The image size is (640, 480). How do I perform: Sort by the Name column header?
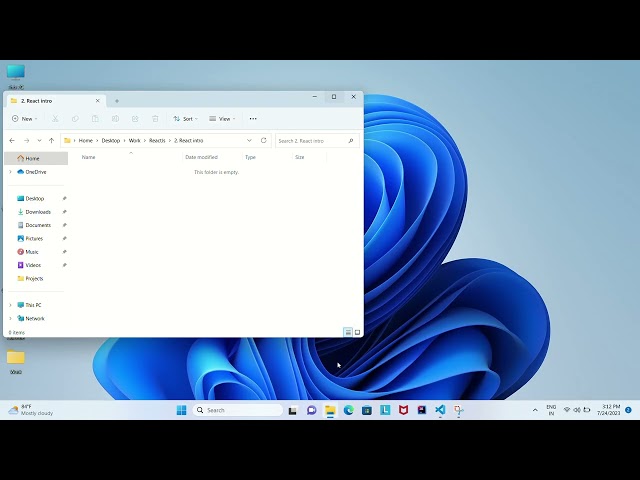(x=88, y=157)
